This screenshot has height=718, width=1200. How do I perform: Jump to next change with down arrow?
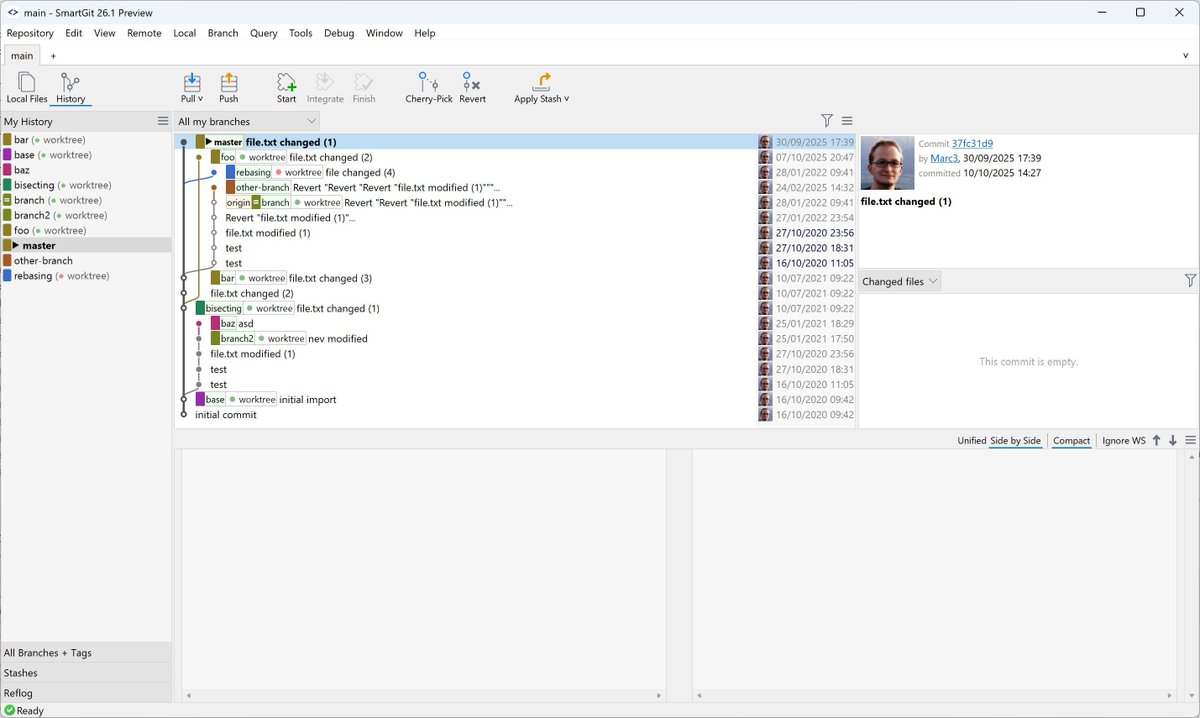[1173, 440]
